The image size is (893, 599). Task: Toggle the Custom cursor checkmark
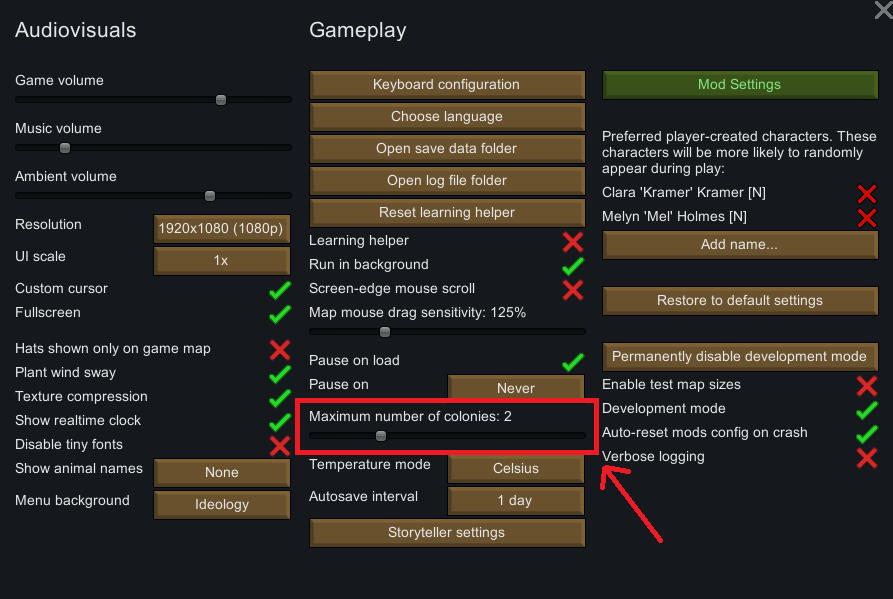279,290
